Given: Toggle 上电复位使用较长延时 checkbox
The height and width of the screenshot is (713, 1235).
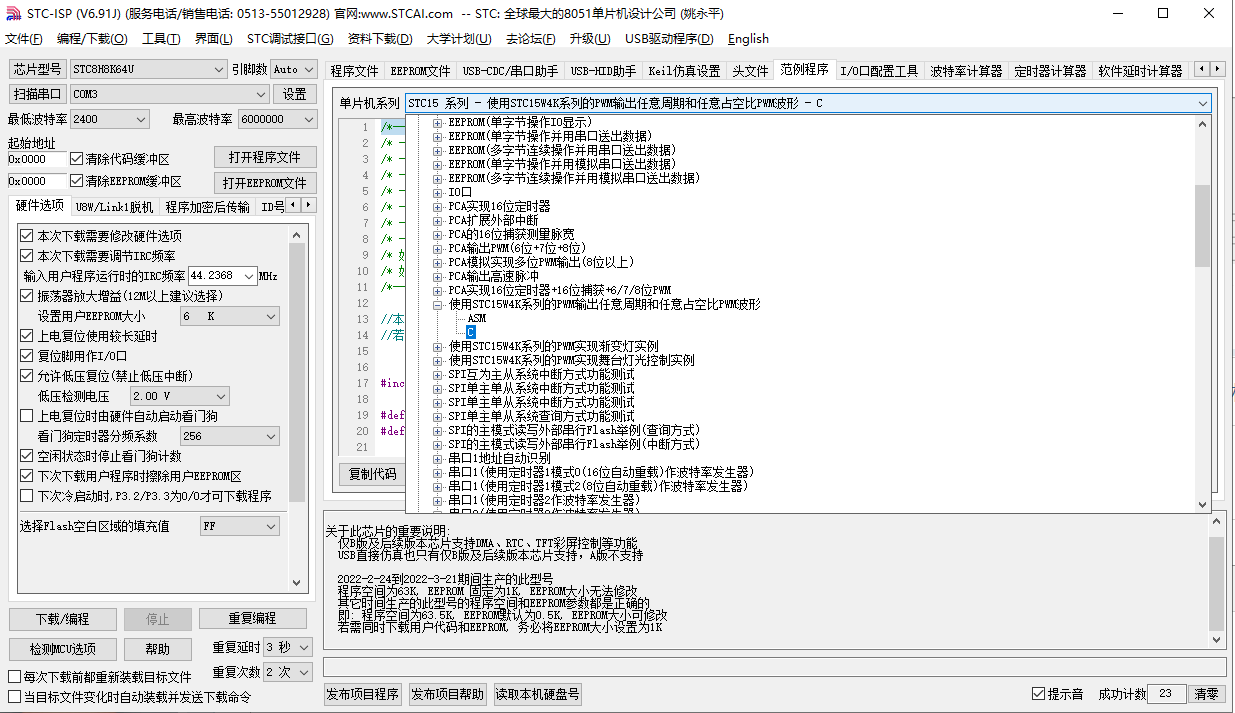Looking at the screenshot, I should (27, 336).
